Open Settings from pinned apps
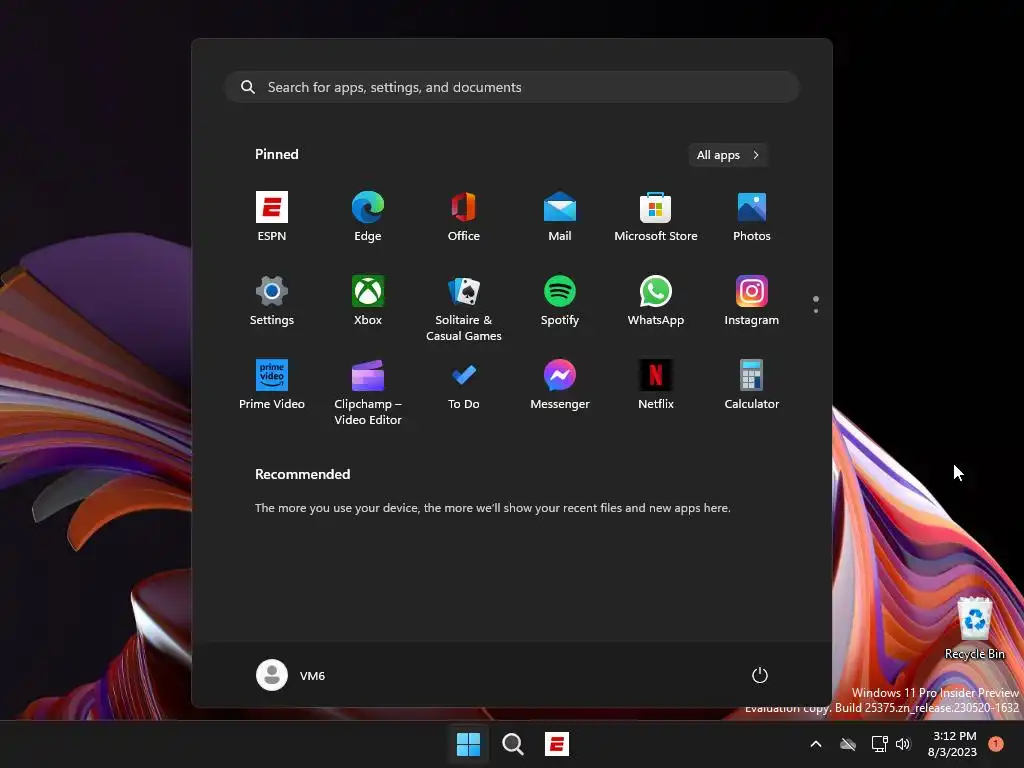Image resolution: width=1024 pixels, height=768 pixels. click(x=272, y=300)
